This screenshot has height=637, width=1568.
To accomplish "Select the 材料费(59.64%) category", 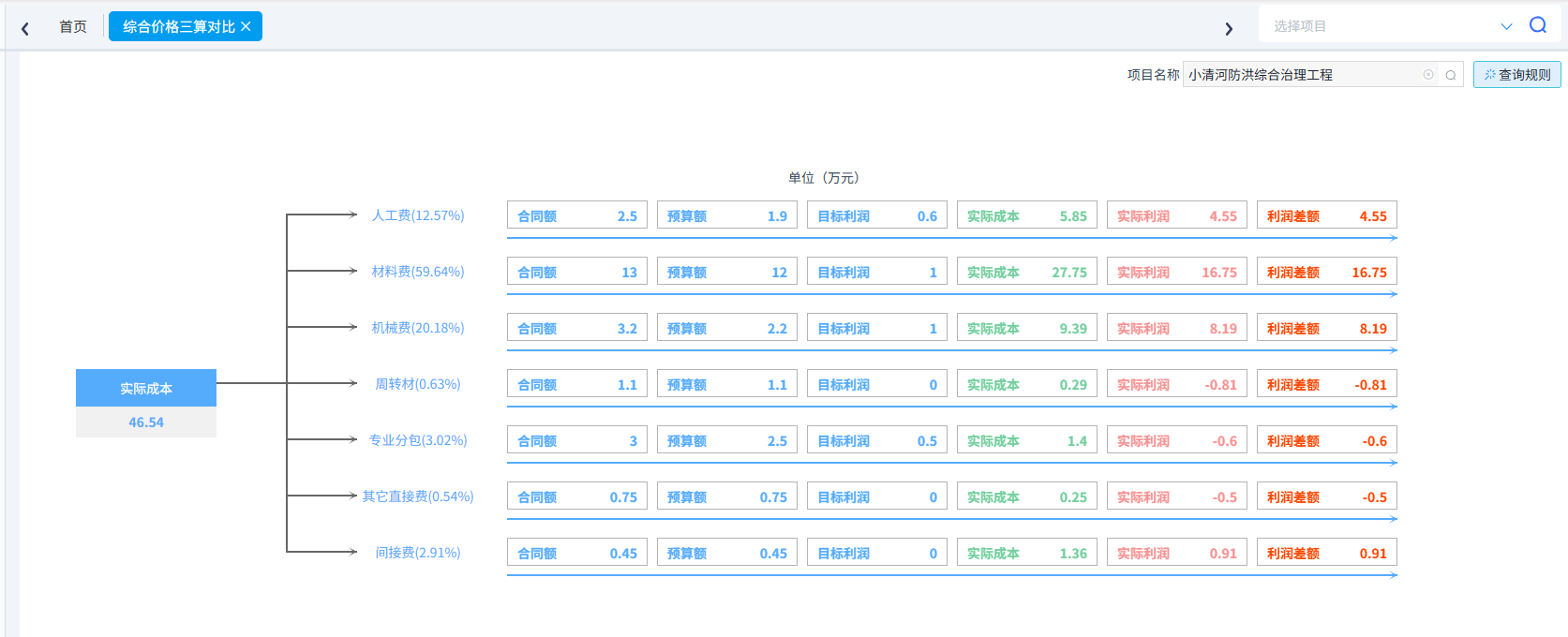I will coord(418,272).
